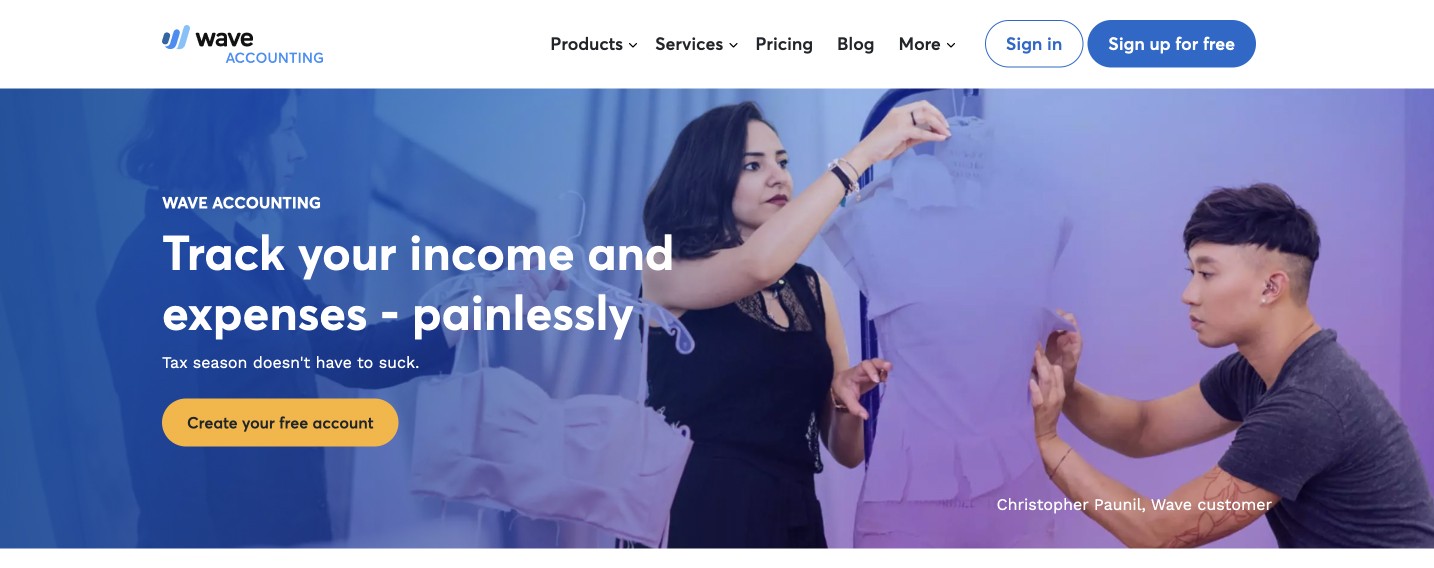This screenshot has width=1434, height=568.
Task: Select Sign up for free button
Action: [1171, 44]
